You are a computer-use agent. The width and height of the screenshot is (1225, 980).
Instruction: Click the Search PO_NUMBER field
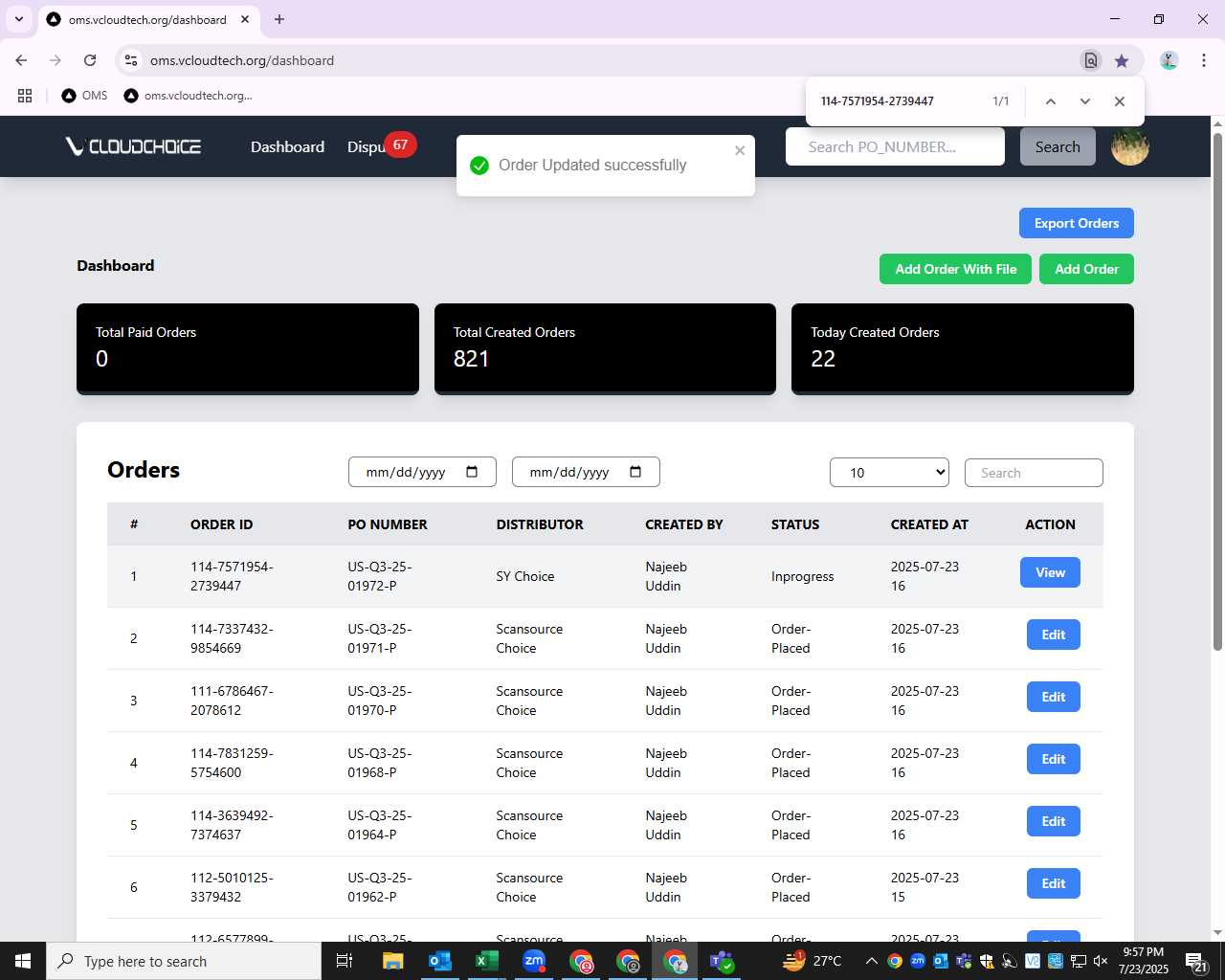coord(895,146)
